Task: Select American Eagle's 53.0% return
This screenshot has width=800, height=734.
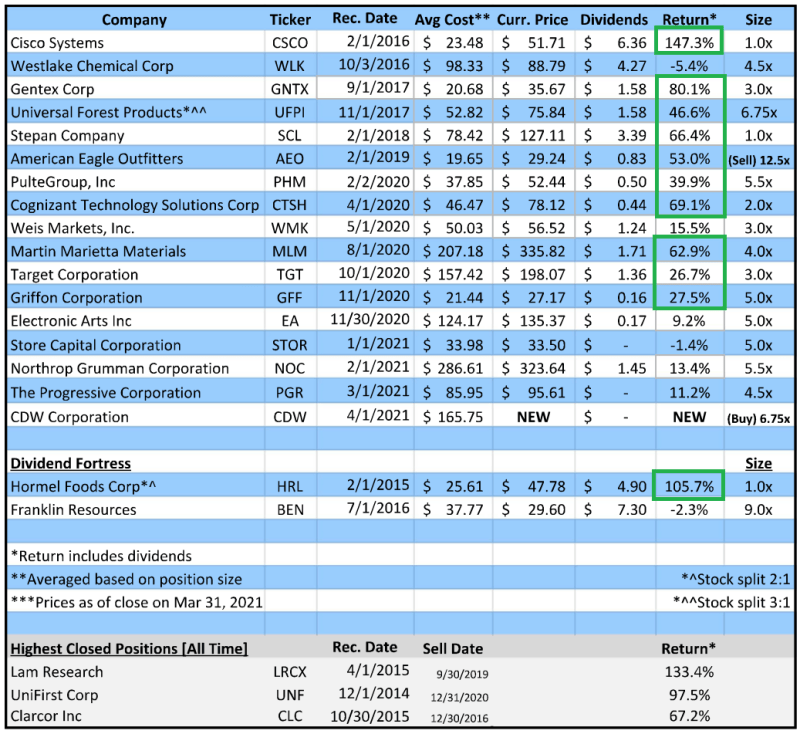Action: [x=689, y=159]
